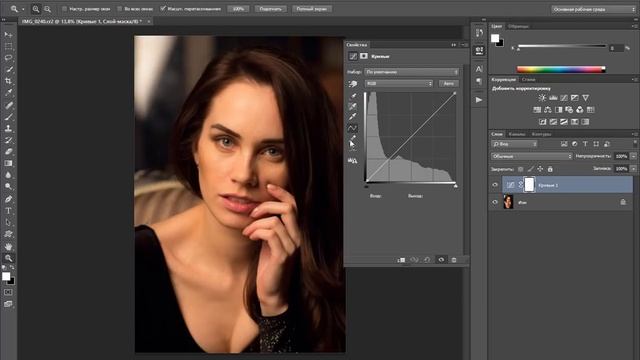This screenshot has width=640, height=360.
Task: Add a Vibrance adjustment from the triangle icon
Action: click(x=585, y=98)
